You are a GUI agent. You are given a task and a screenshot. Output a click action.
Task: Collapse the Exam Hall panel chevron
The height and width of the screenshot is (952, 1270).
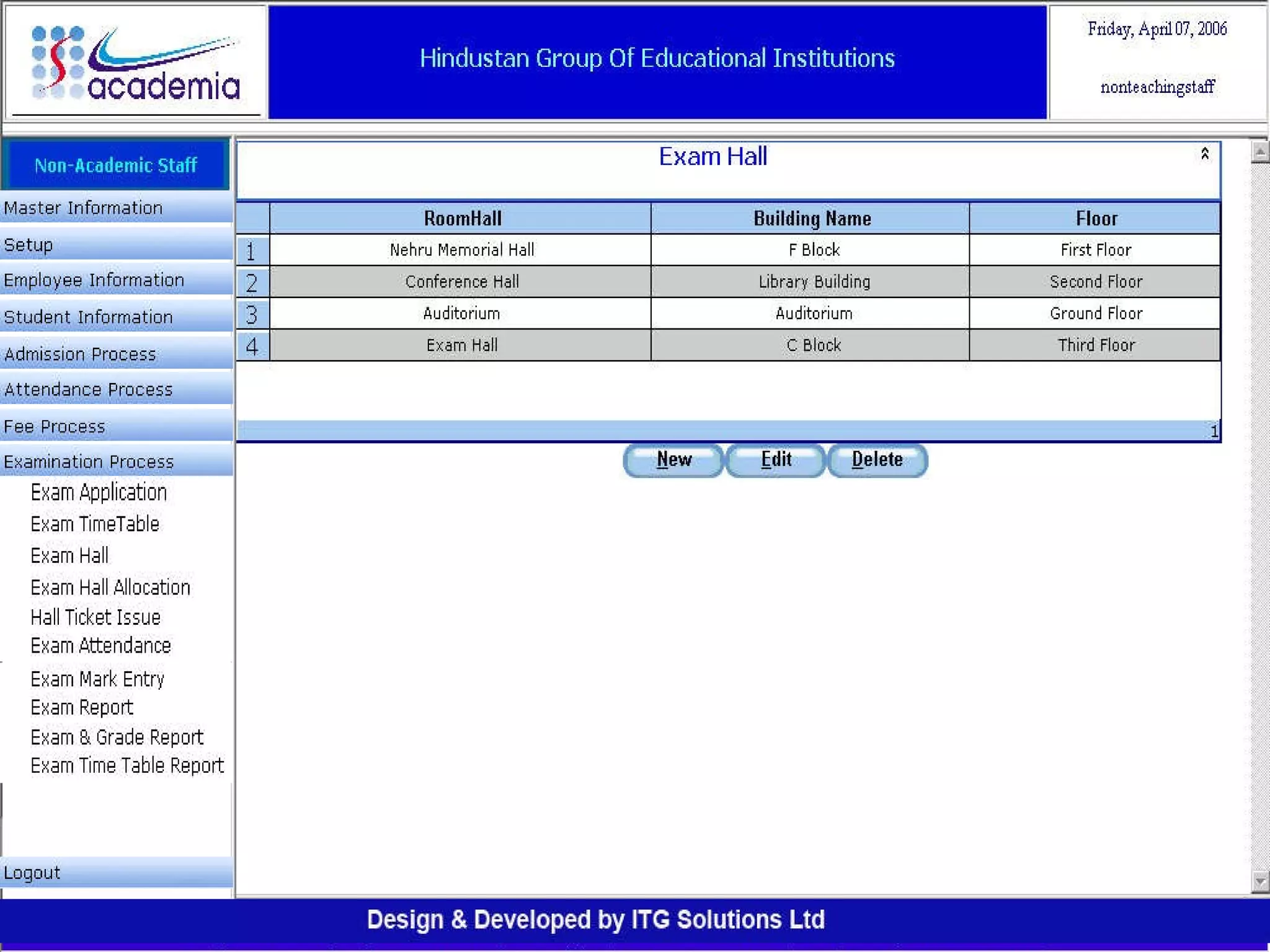[1204, 154]
